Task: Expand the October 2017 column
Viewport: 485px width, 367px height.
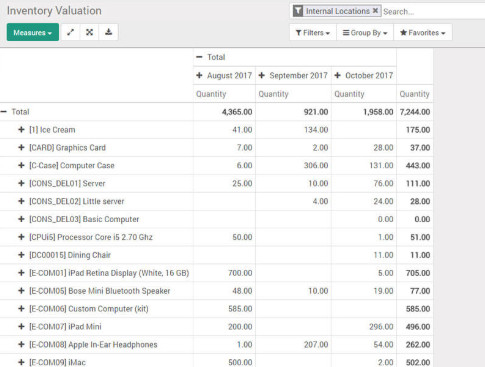Action: point(337,75)
